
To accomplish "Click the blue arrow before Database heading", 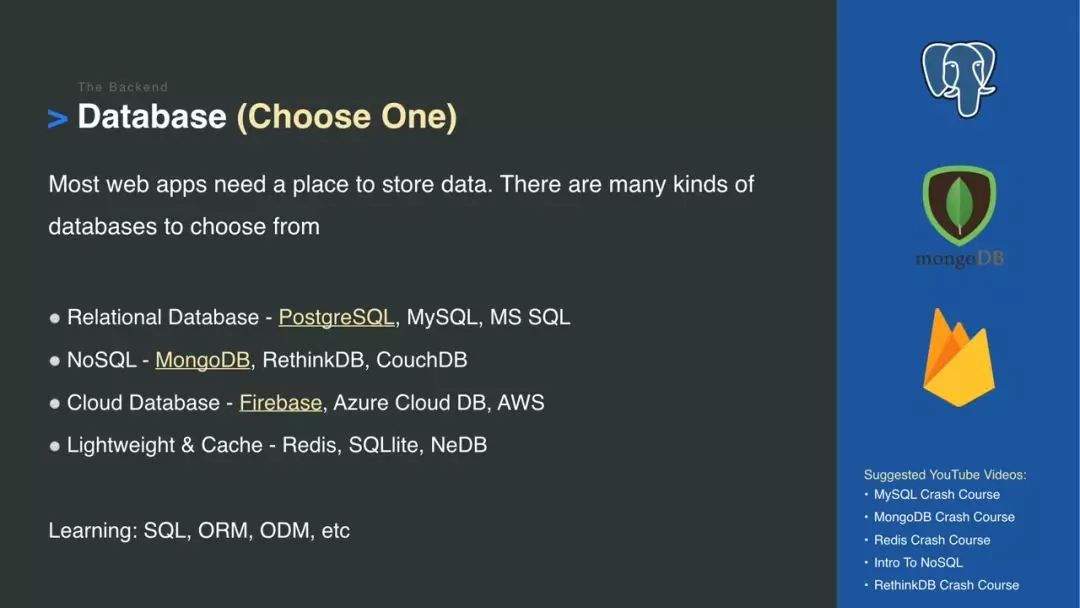I will click(x=58, y=118).
